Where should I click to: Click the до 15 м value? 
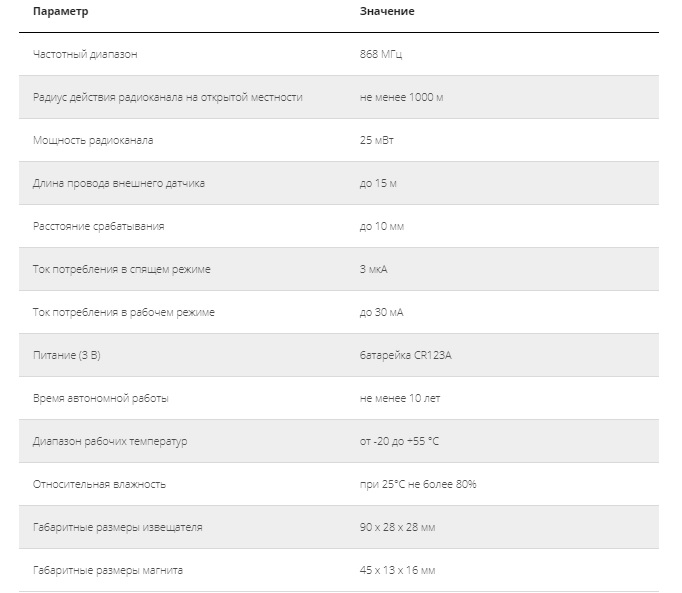point(378,184)
